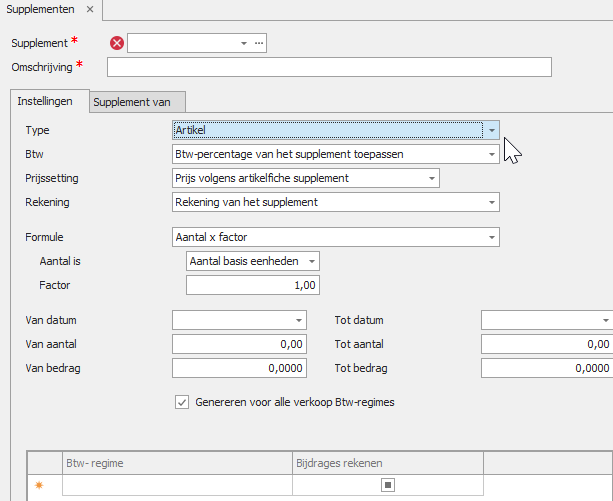Open the Tot datum date picker
The height and width of the screenshot is (501, 613).
pyautogui.click(x=605, y=320)
